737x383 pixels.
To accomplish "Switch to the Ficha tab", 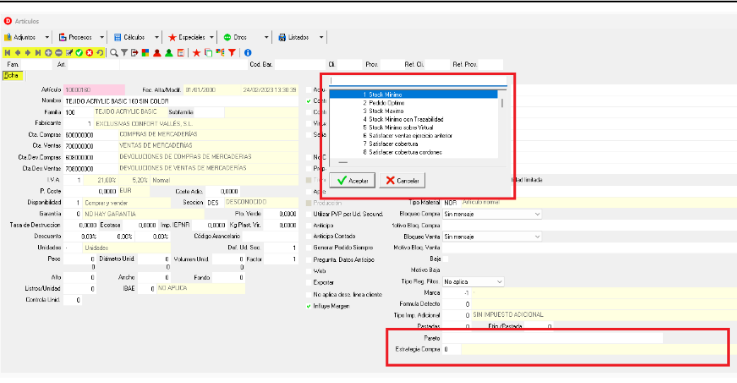I will (x=12, y=76).
